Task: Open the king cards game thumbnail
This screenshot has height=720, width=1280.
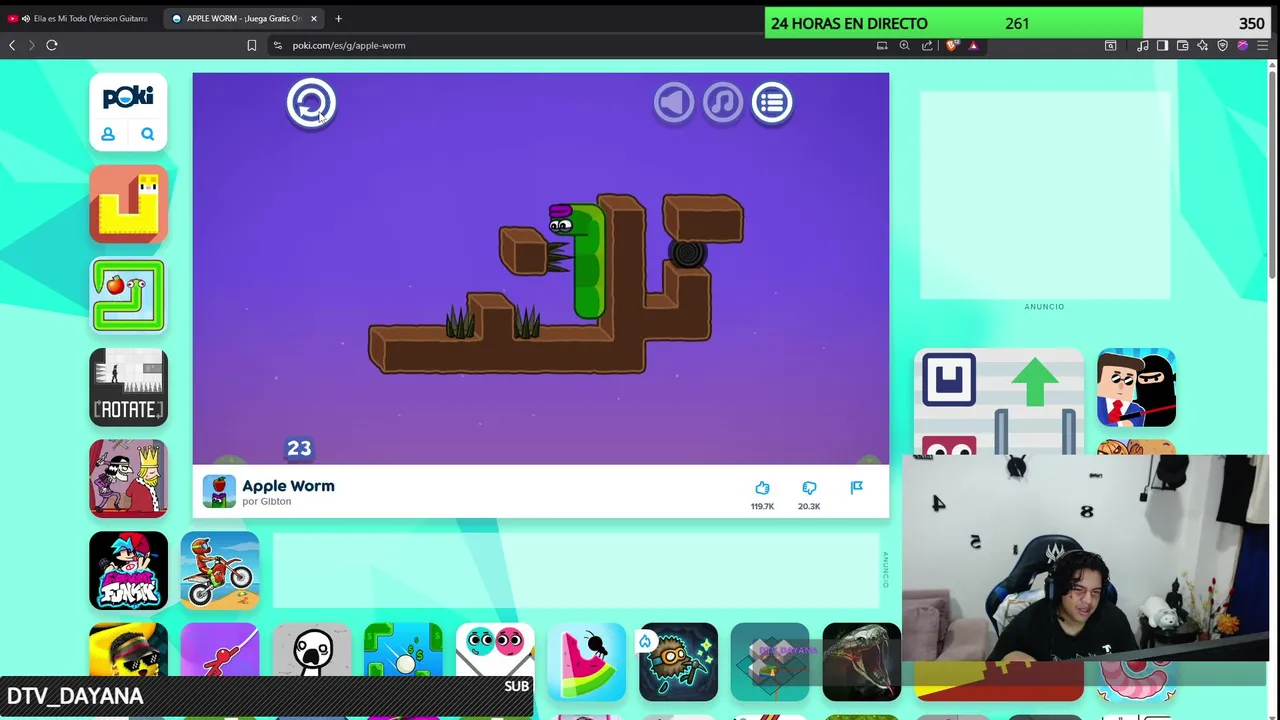Action: (x=128, y=479)
